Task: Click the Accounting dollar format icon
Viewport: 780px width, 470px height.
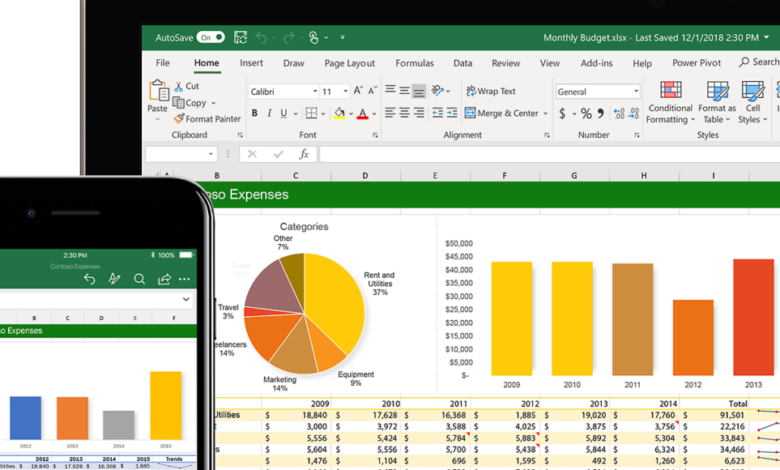Action: tap(562, 113)
